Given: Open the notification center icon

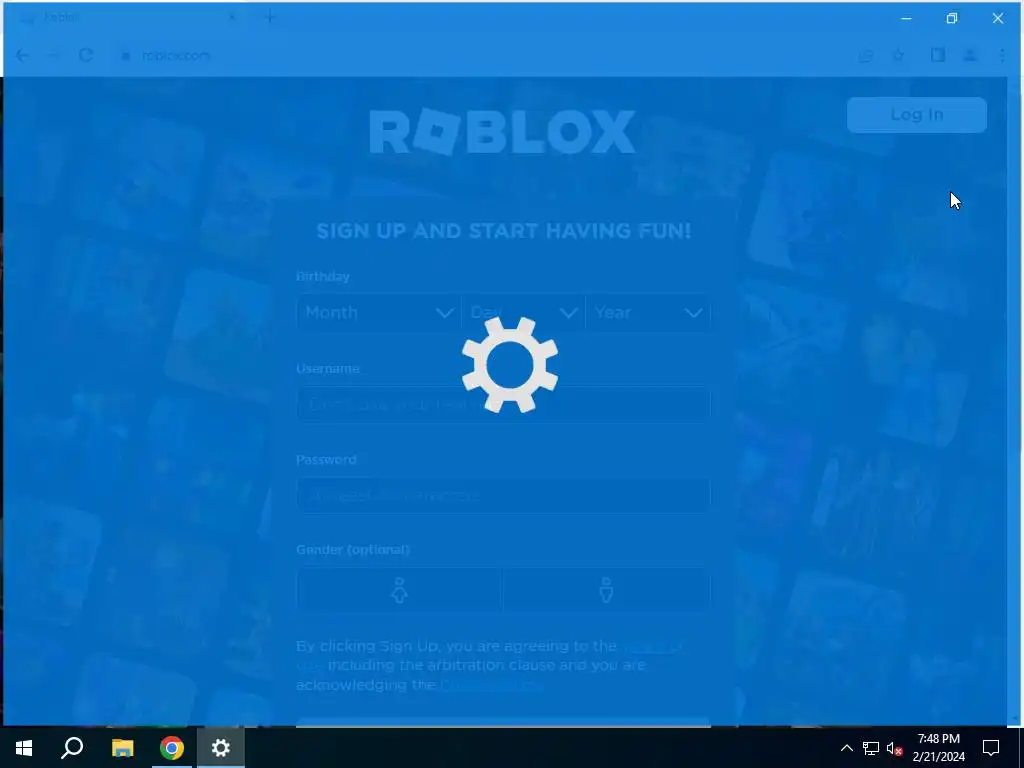Looking at the screenshot, I should 991,748.
